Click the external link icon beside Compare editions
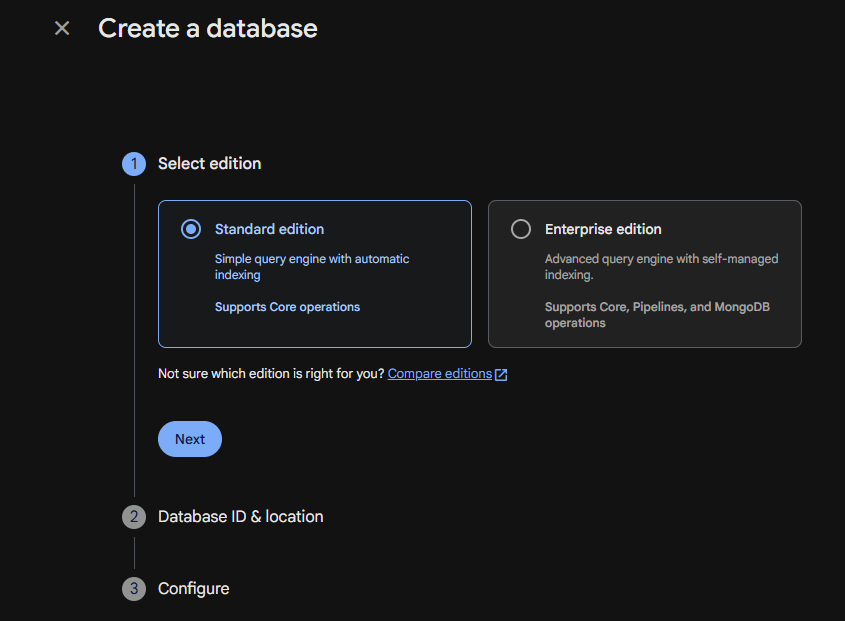 coord(501,375)
